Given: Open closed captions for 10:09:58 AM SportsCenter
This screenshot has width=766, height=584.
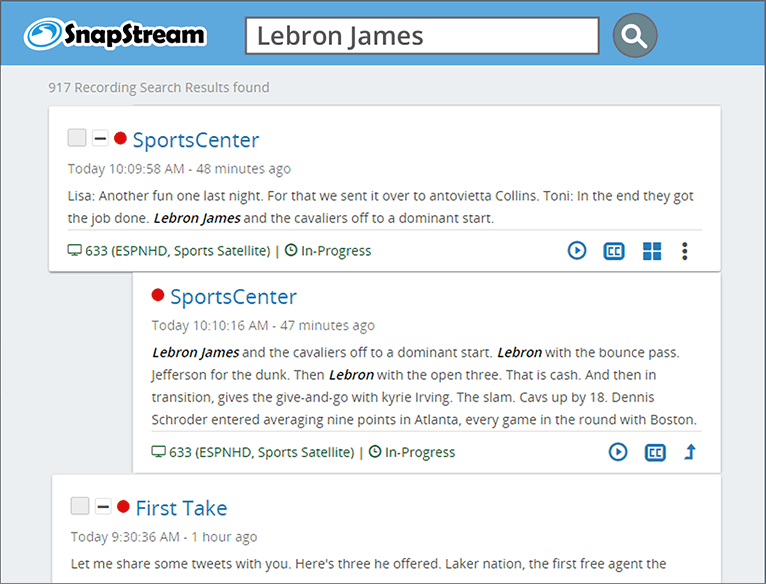Looking at the screenshot, I should point(614,251).
